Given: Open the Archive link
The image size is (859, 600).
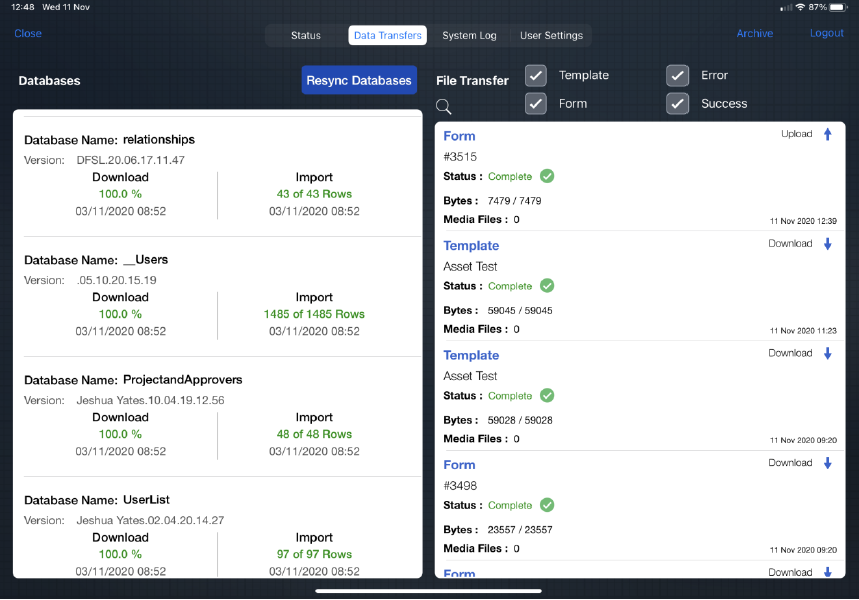Looking at the screenshot, I should point(754,34).
